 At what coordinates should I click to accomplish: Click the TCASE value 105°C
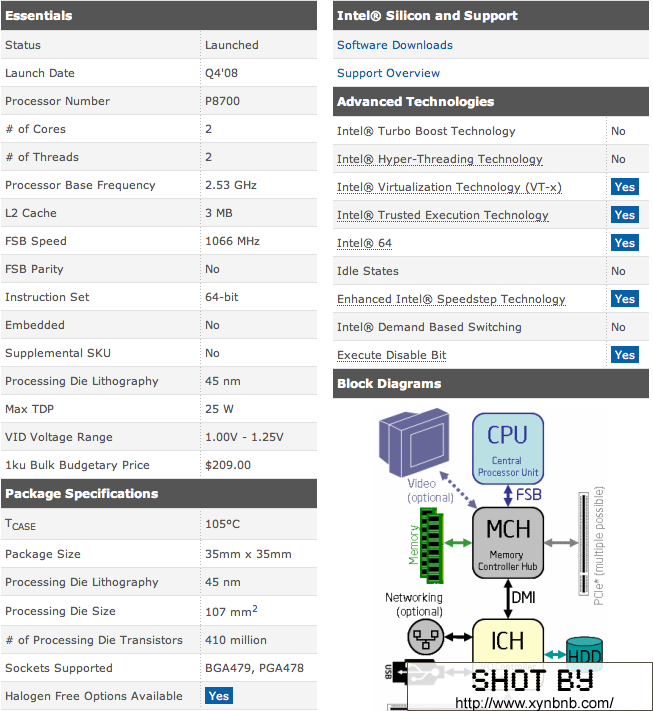tap(222, 524)
